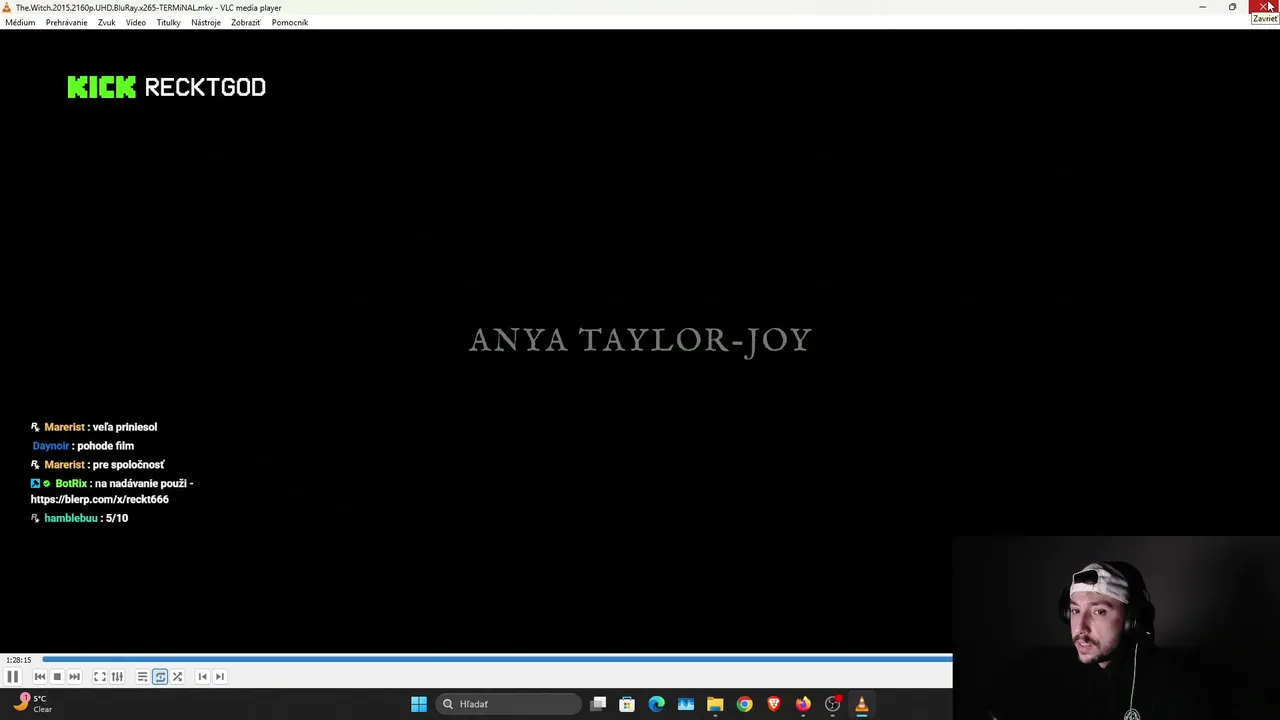This screenshot has height=720, width=1280.
Task: Click Marerist's message "veľa priniesol"
Action: point(125,427)
